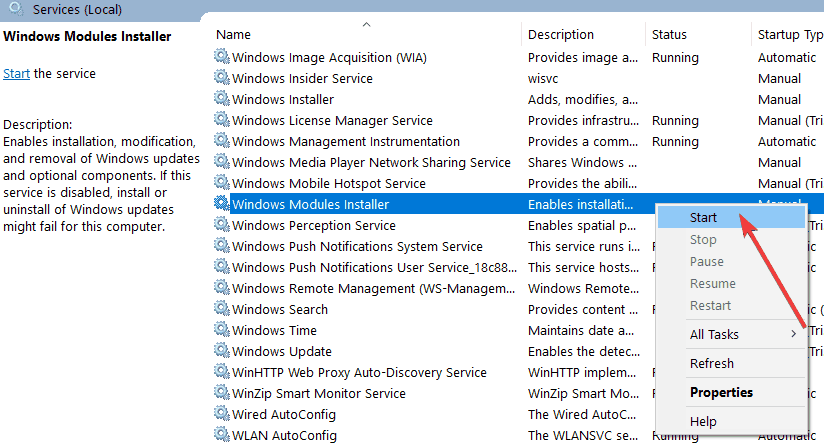Choose Pause in the context menu
This screenshot has width=824, height=447.
point(731,262)
